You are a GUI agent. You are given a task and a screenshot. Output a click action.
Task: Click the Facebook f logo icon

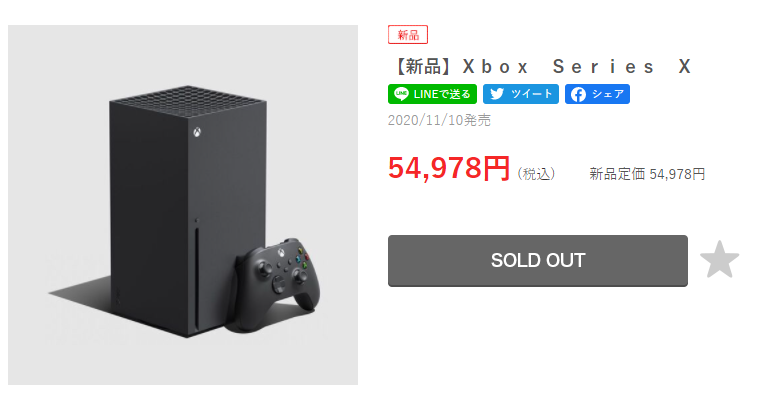pyautogui.click(x=577, y=94)
